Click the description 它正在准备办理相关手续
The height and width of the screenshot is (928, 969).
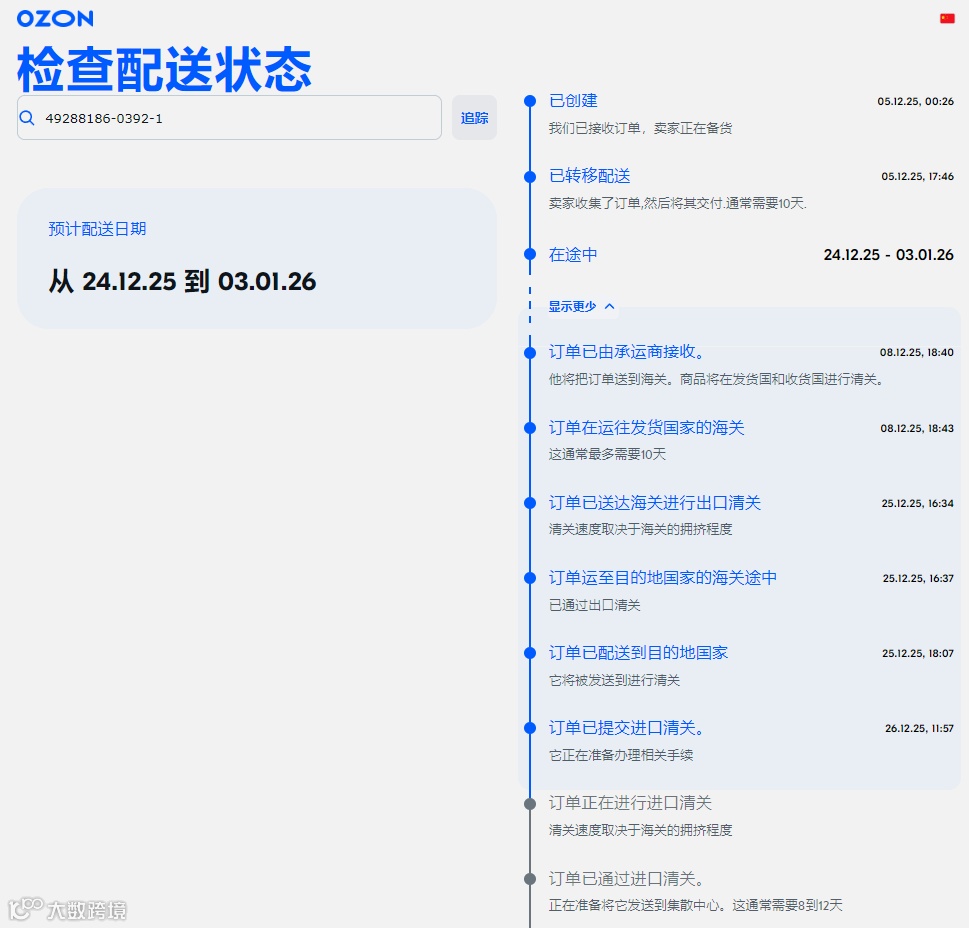pos(620,755)
